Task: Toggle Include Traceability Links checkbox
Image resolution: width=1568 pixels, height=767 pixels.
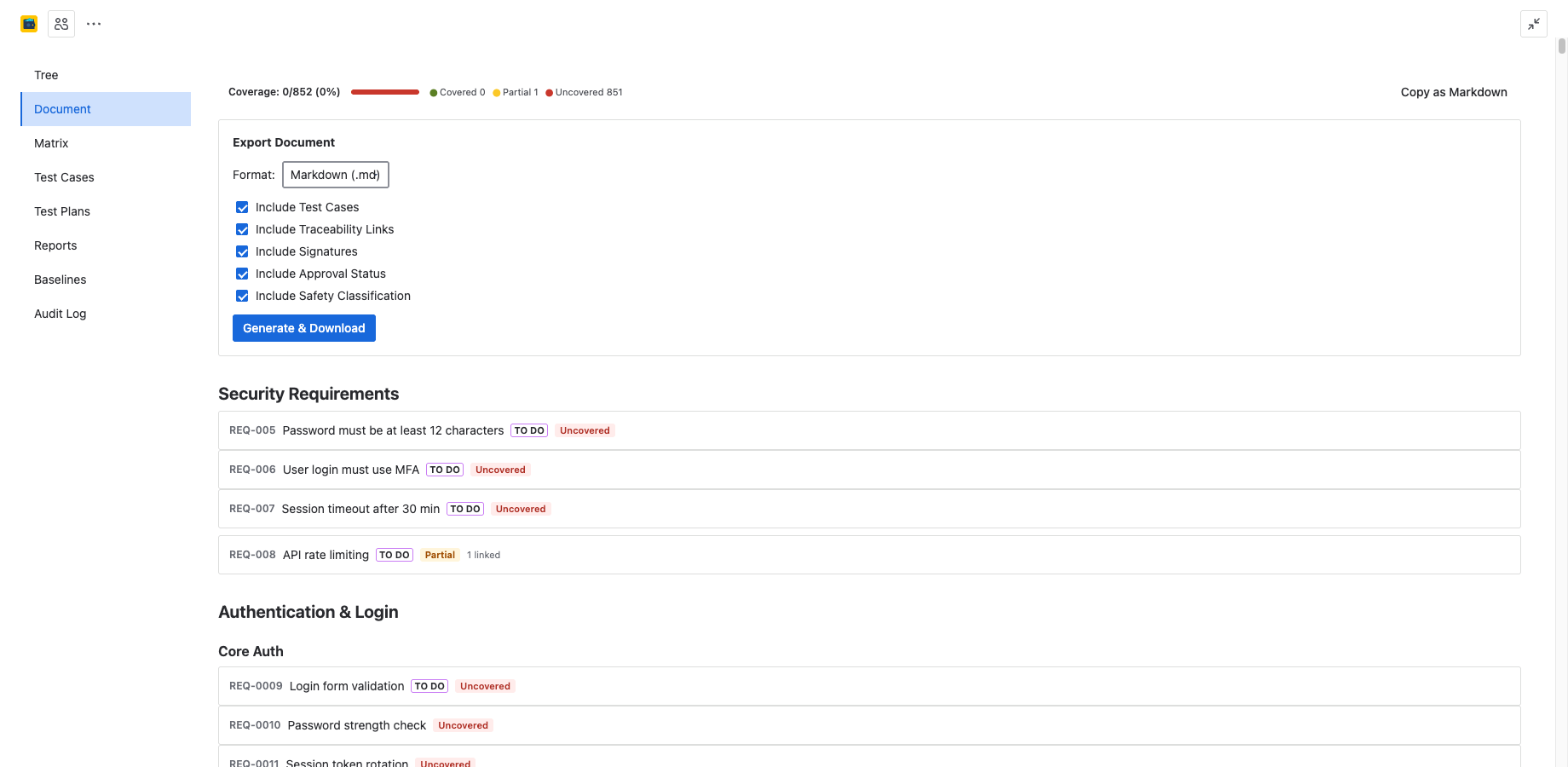Action: coord(242,229)
